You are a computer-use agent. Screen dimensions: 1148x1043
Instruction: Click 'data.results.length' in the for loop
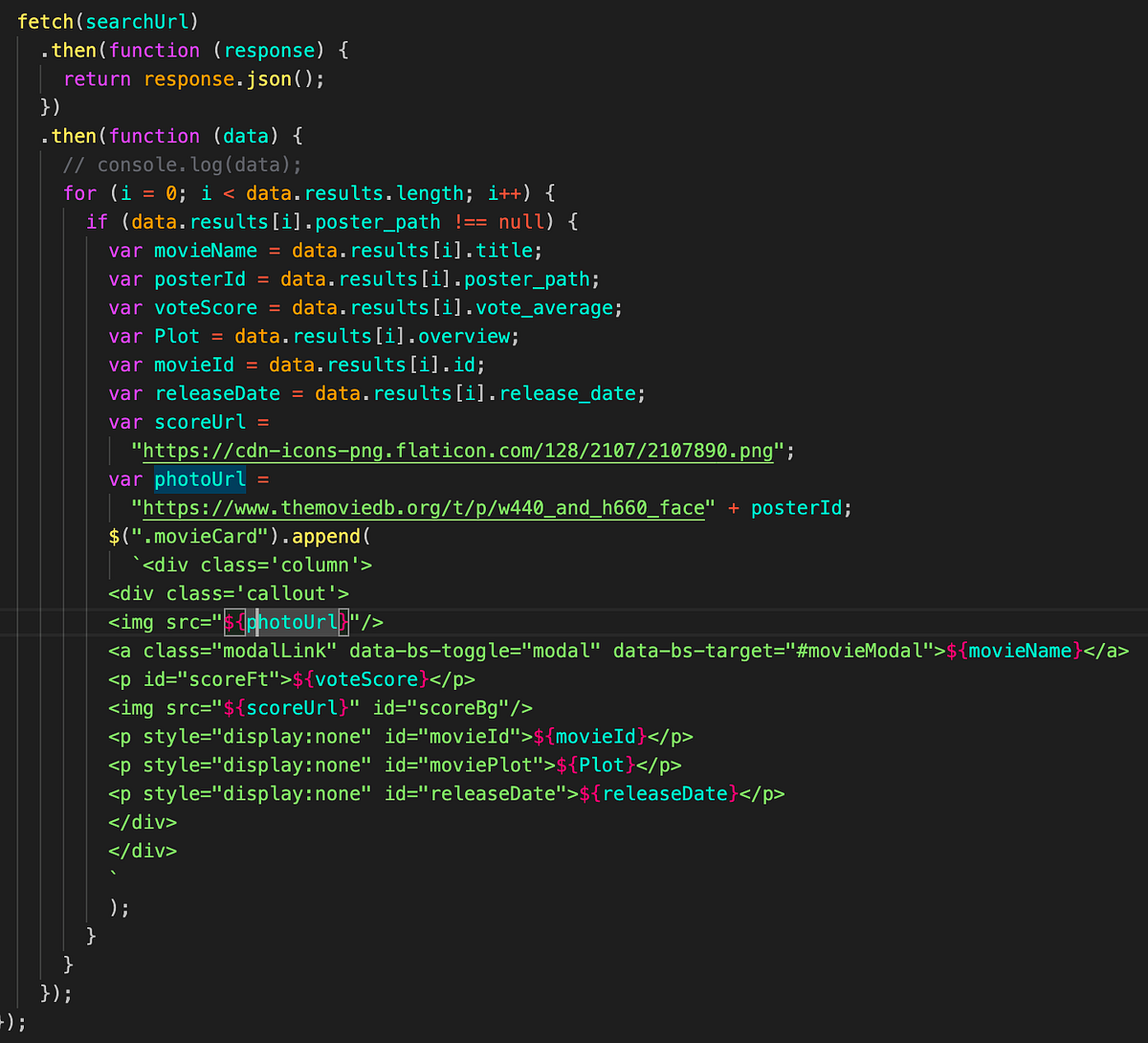(x=355, y=193)
